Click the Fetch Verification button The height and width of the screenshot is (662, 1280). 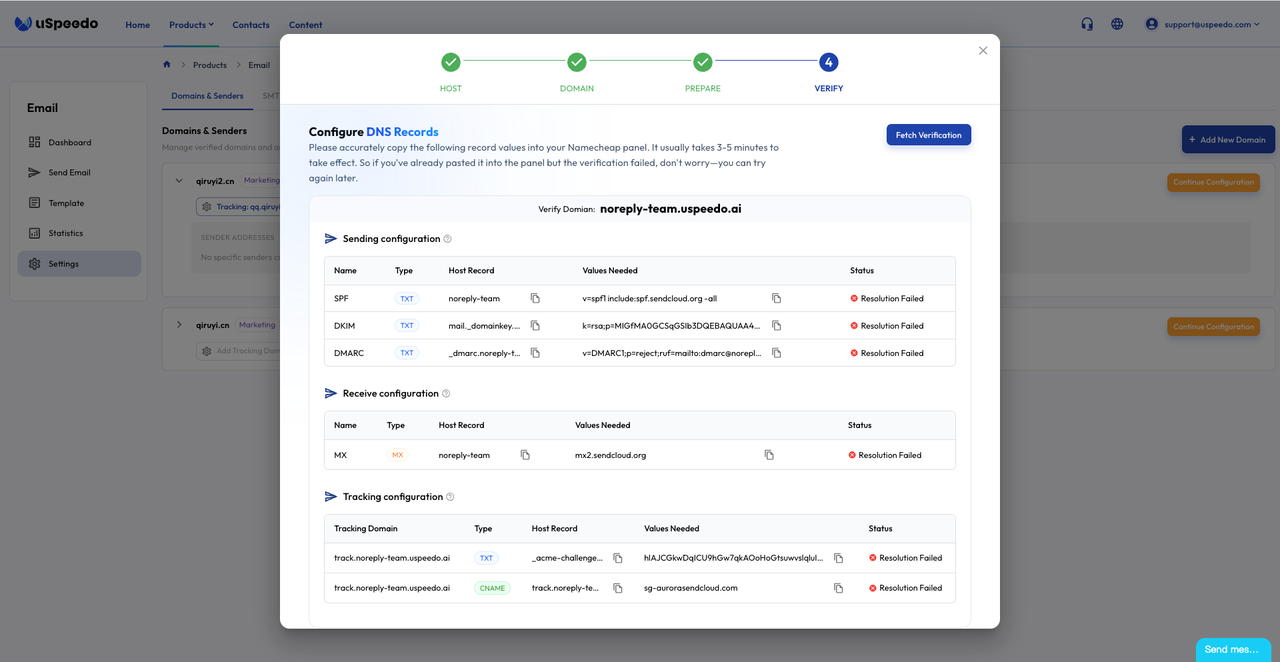pyautogui.click(x=928, y=135)
